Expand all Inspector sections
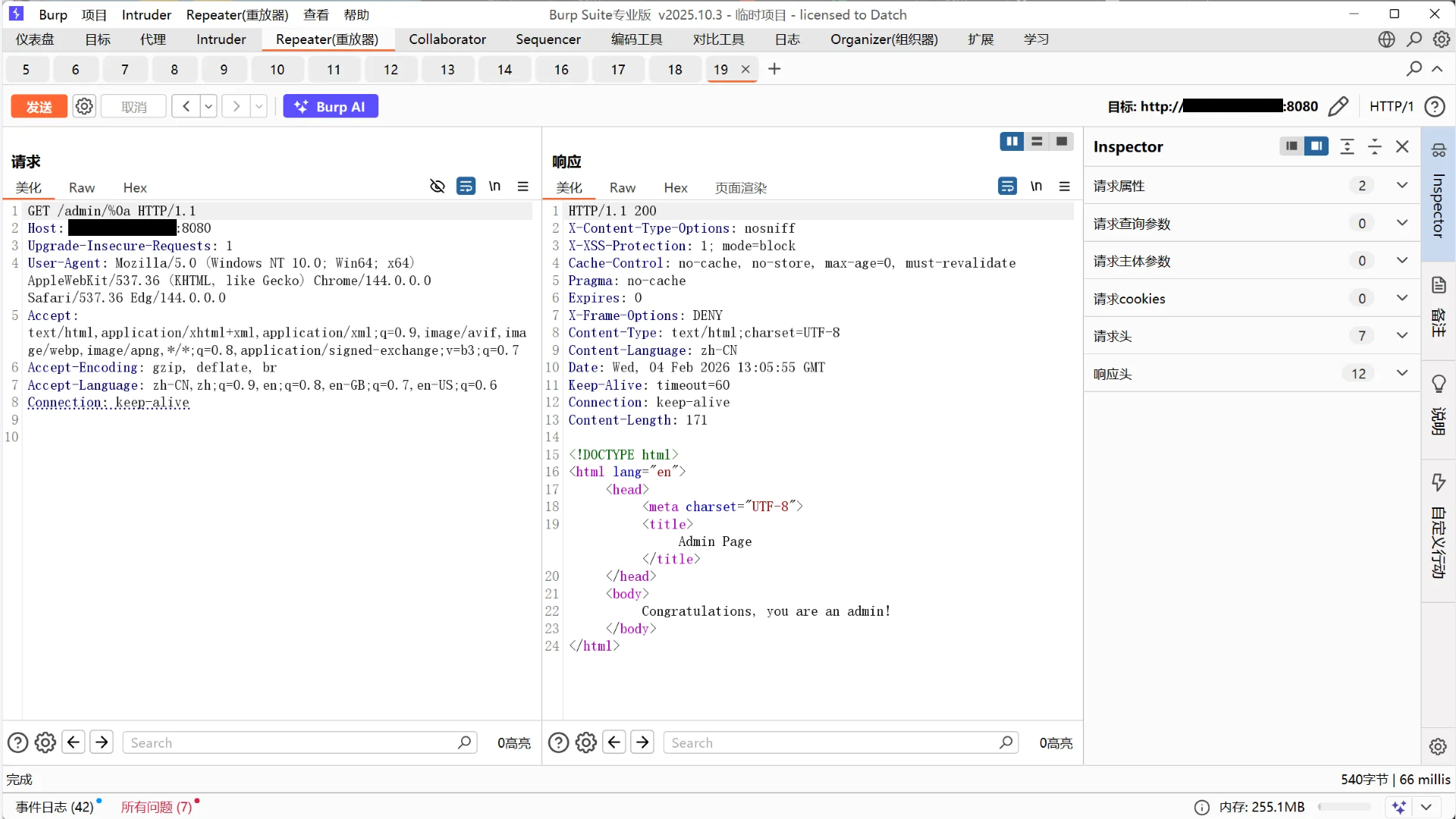1456x819 pixels. tap(1347, 146)
